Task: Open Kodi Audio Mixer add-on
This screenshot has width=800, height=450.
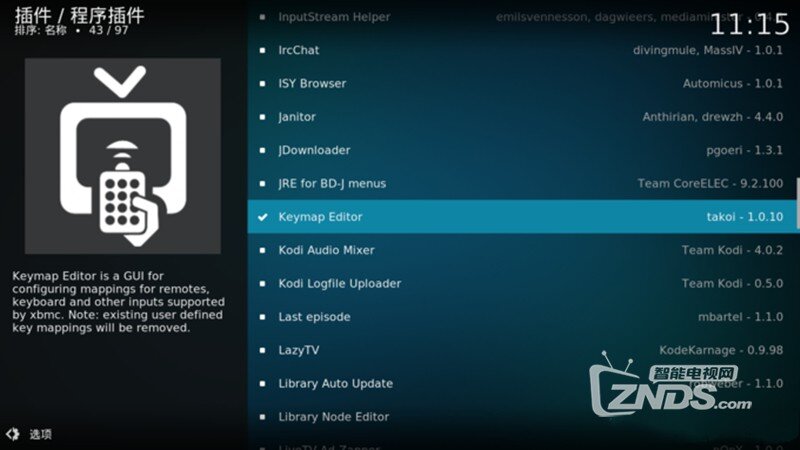Action: pyautogui.click(x=523, y=250)
